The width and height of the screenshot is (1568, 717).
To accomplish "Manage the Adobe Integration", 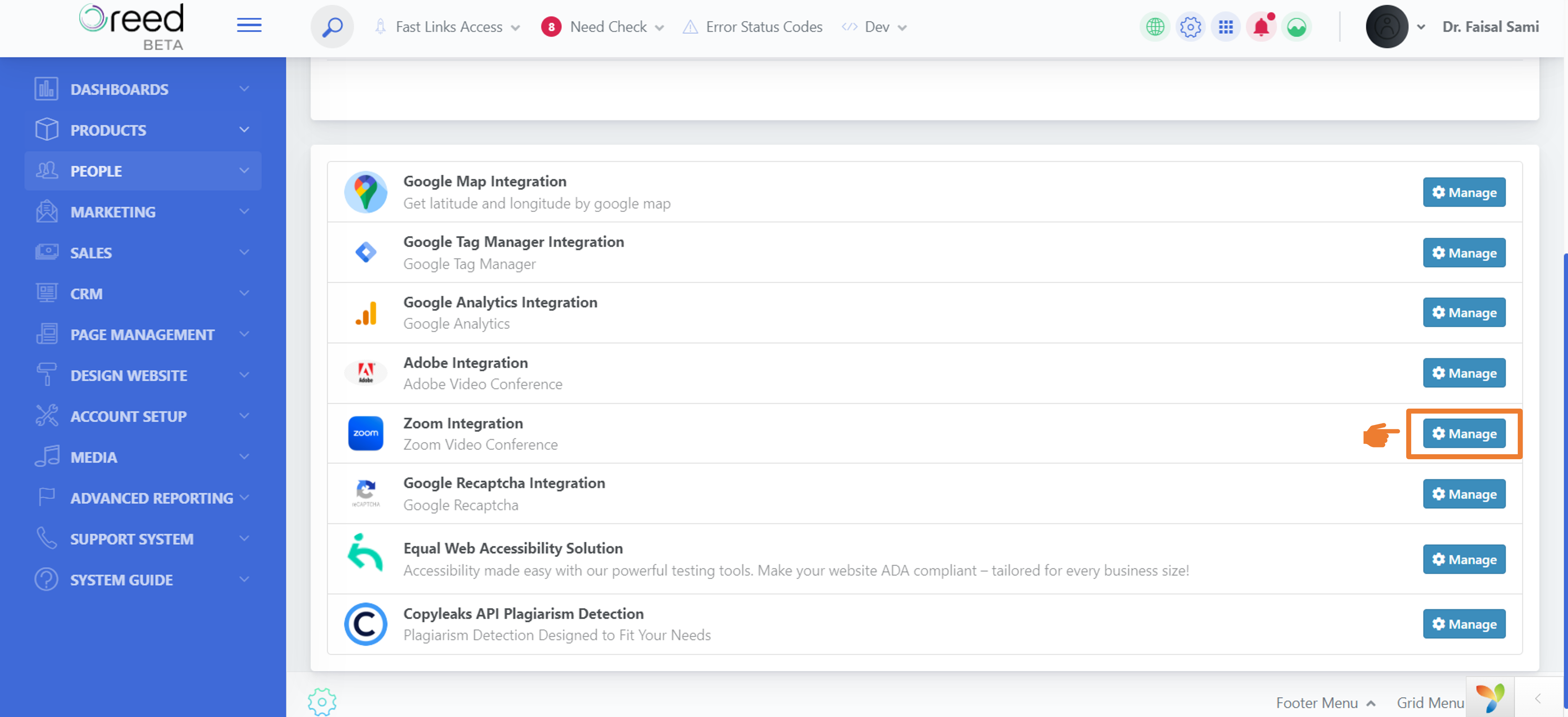I will pyautogui.click(x=1464, y=373).
